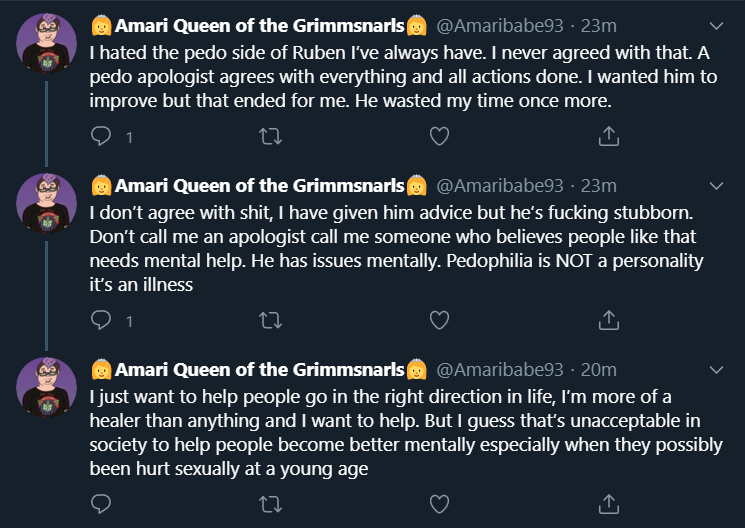View profile avatar on the first tweet
Screen dimensions: 745x528
coord(46,43)
